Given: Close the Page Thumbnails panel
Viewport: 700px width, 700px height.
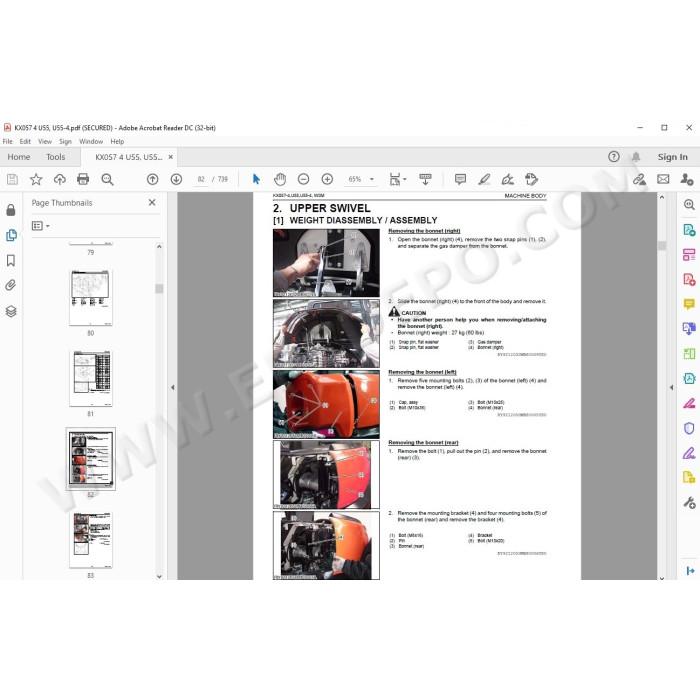Looking at the screenshot, I should tap(152, 203).
